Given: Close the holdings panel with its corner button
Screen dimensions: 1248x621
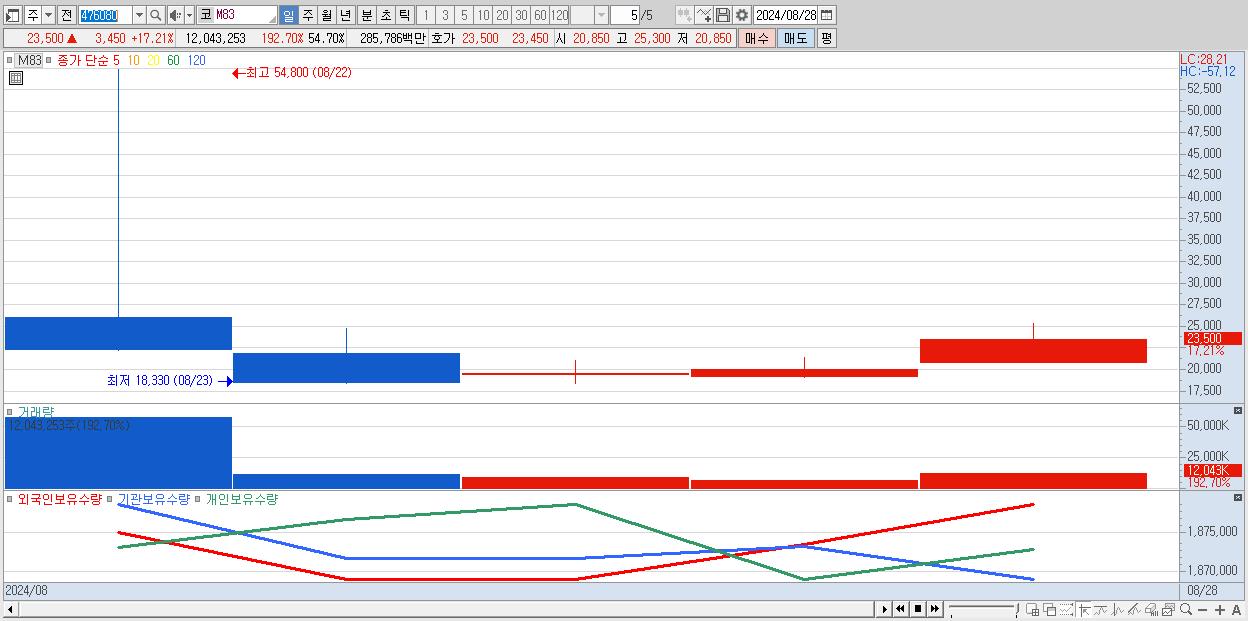Looking at the screenshot, I should (x=1238, y=497).
